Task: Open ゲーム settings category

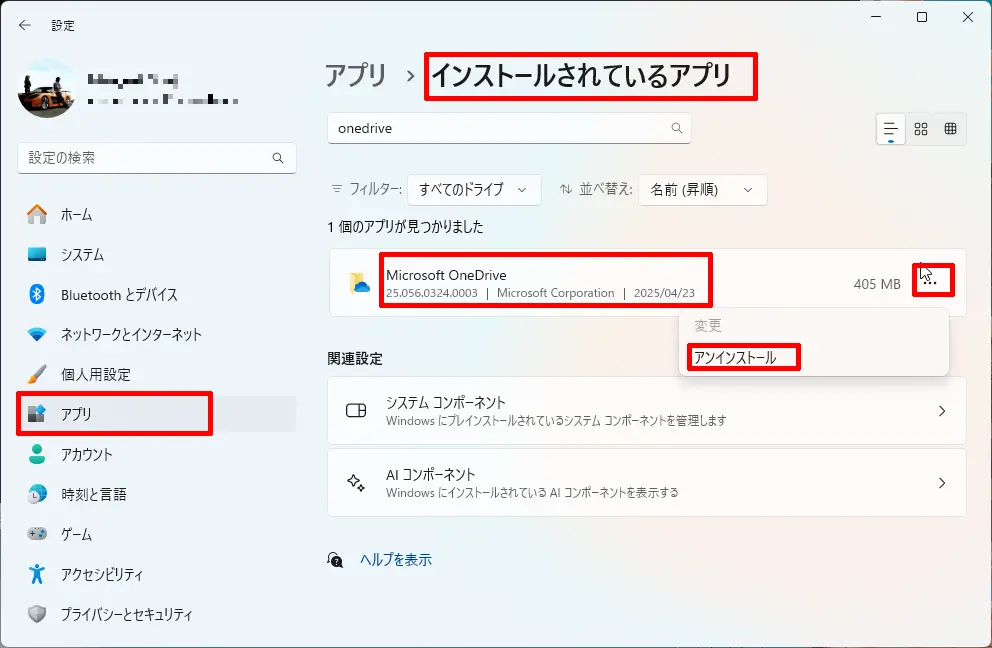Action: [x=157, y=534]
